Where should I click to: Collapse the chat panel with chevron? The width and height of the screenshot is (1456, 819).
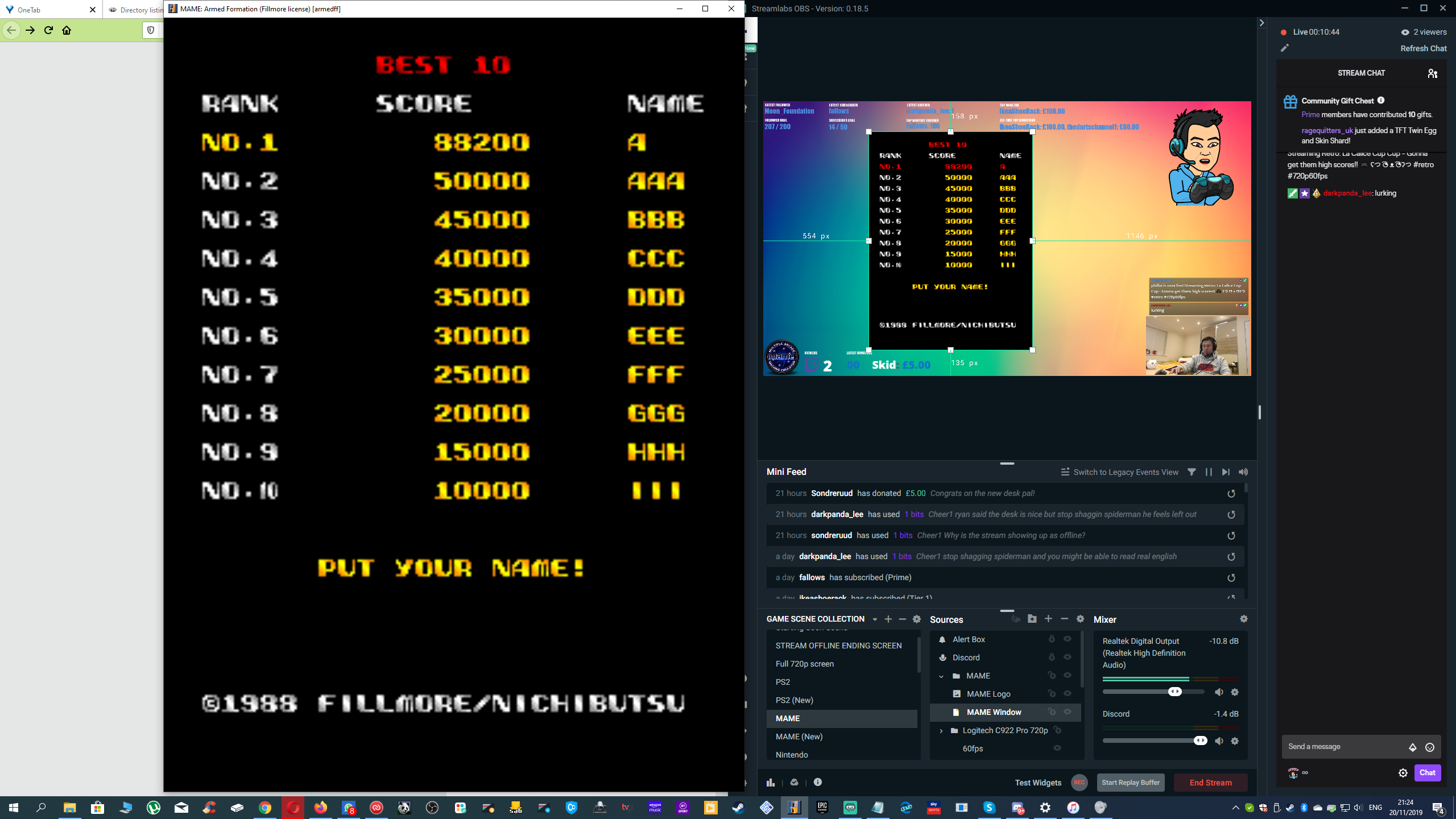(x=1261, y=23)
